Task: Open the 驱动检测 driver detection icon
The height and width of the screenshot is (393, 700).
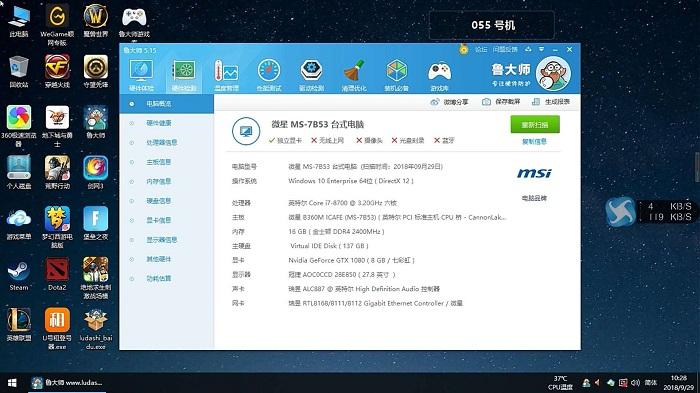Action: coord(311,75)
